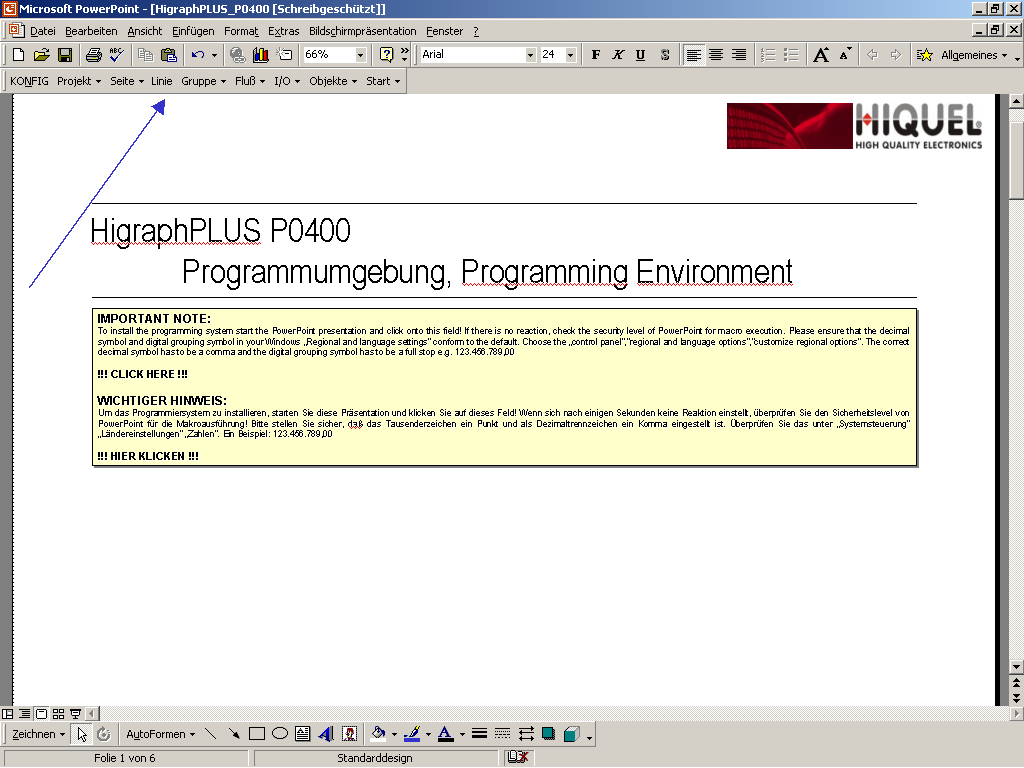Undo the last action

[198, 55]
